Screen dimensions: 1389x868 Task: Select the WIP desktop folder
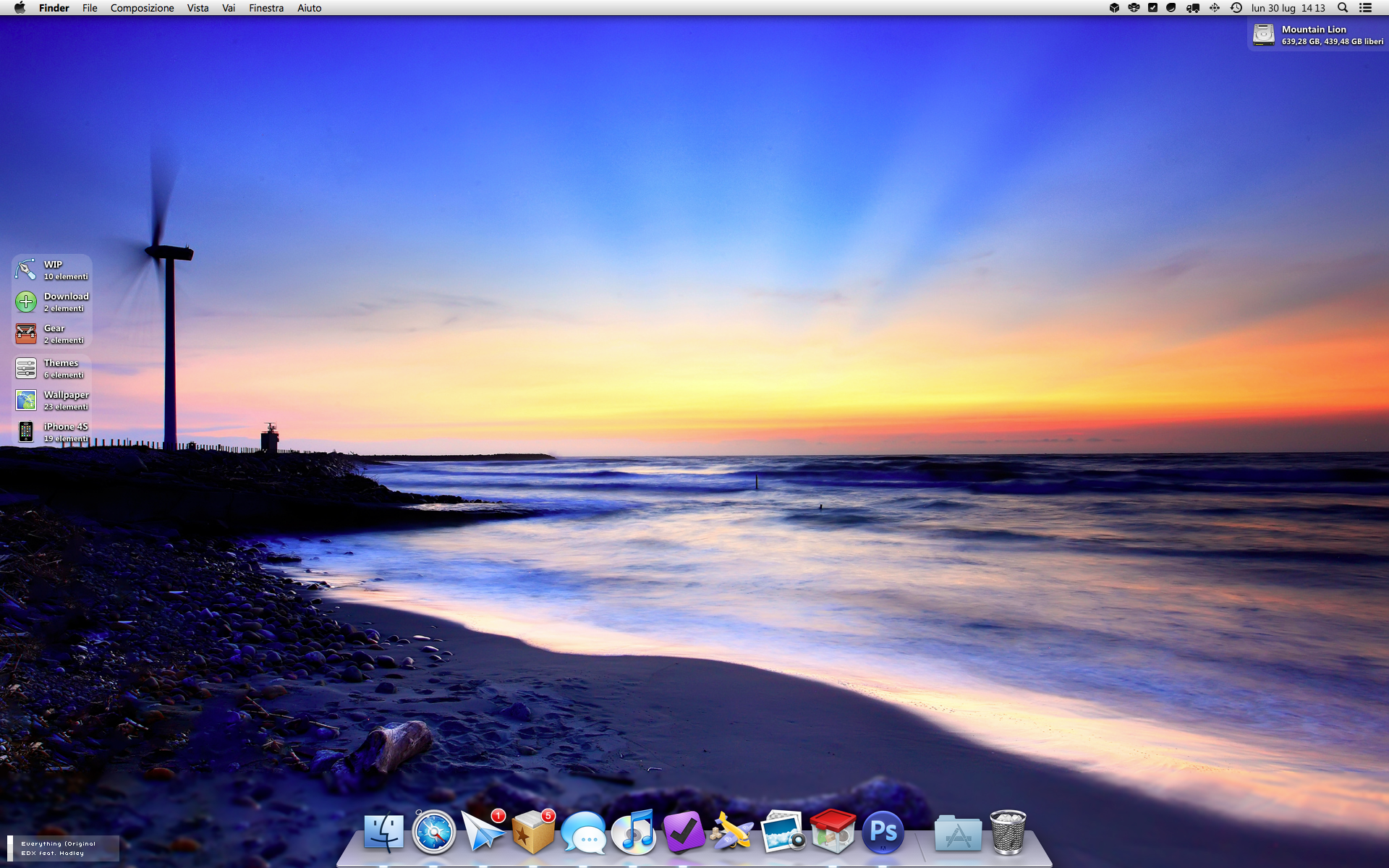click(51, 270)
